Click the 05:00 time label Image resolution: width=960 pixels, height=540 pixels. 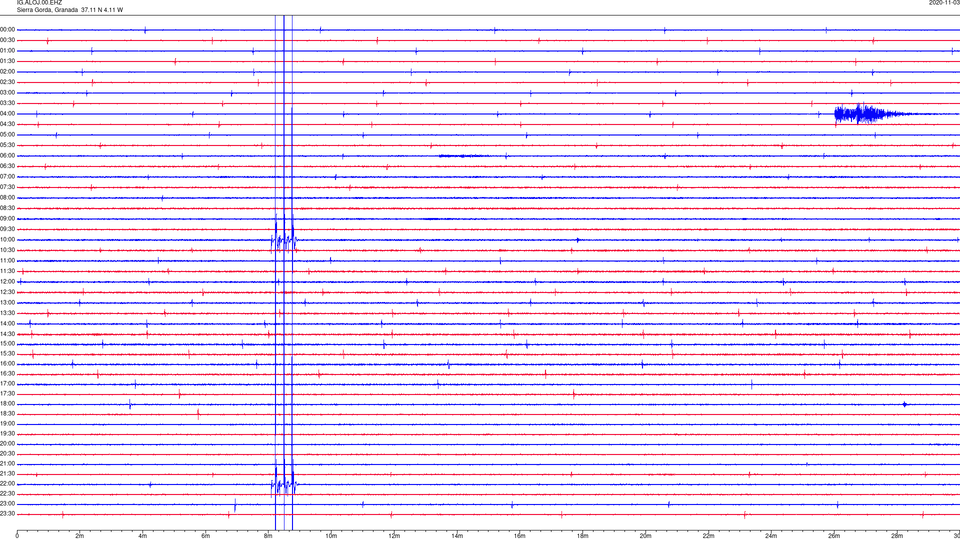[7, 135]
